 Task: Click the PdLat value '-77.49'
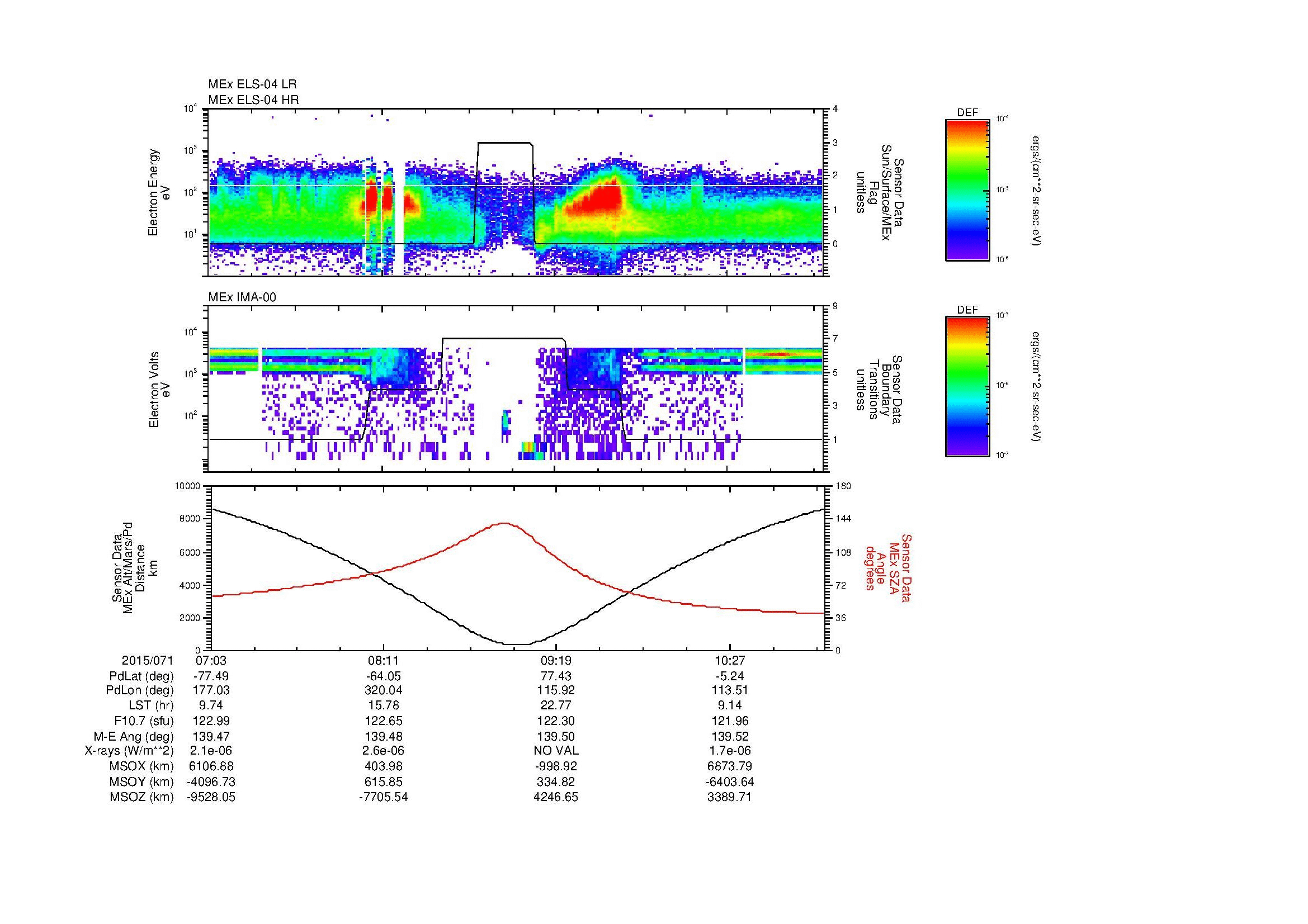pos(211,676)
